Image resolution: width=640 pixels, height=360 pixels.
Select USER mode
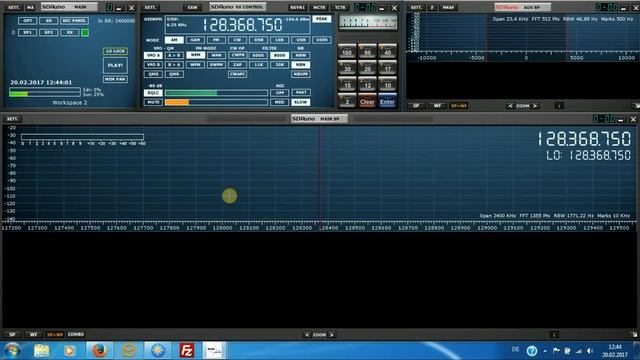pyautogui.click(x=322, y=40)
